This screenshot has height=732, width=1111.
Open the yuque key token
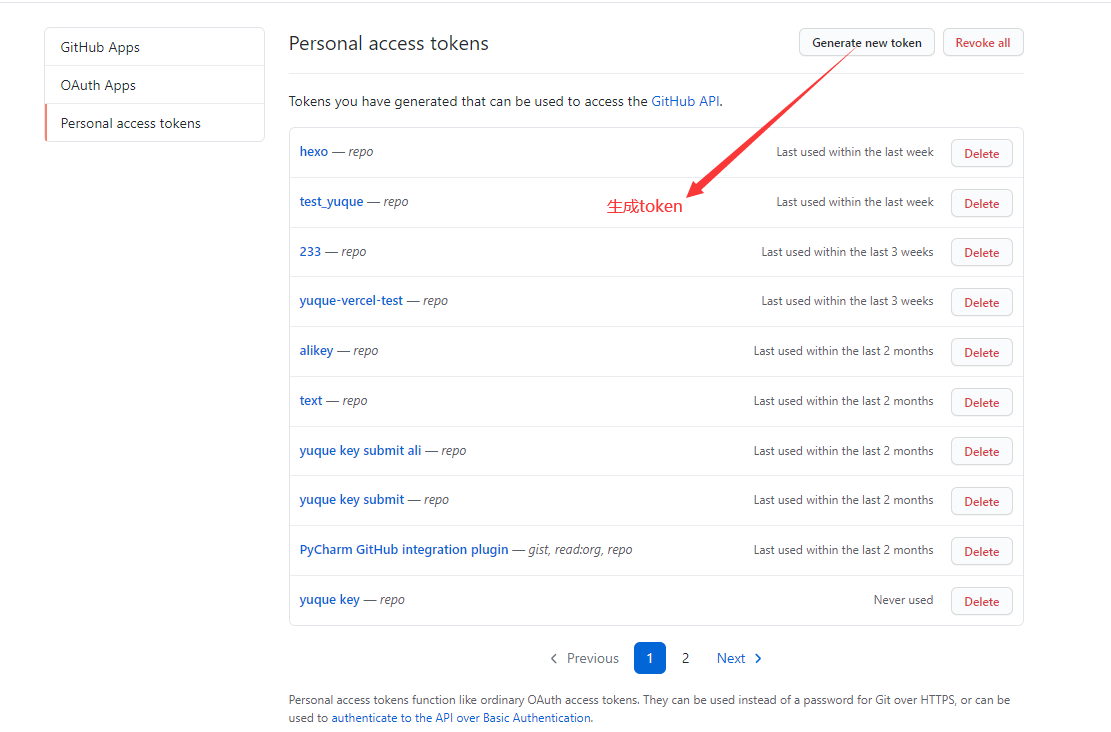click(x=329, y=599)
